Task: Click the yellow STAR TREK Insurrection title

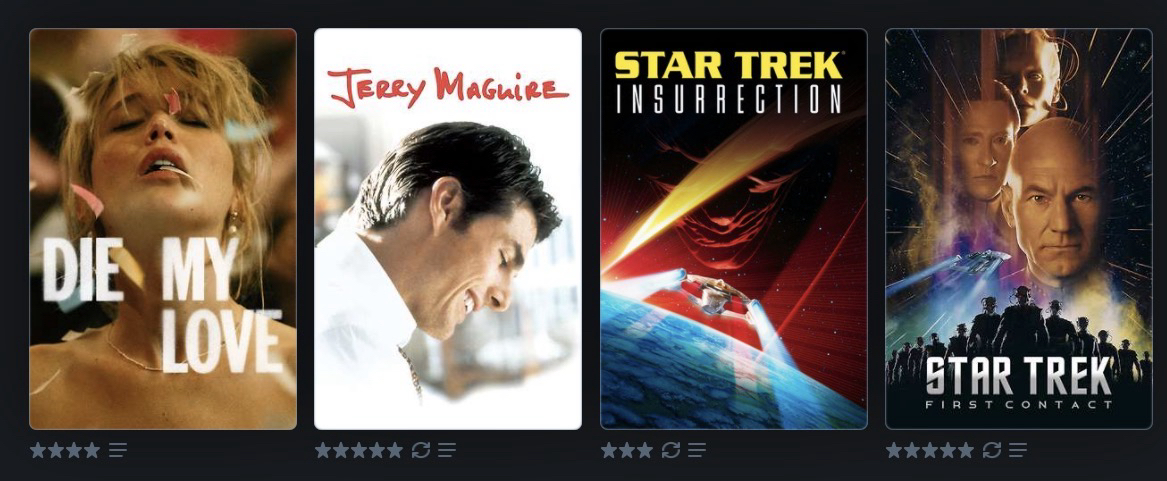Action: pyautogui.click(x=728, y=66)
